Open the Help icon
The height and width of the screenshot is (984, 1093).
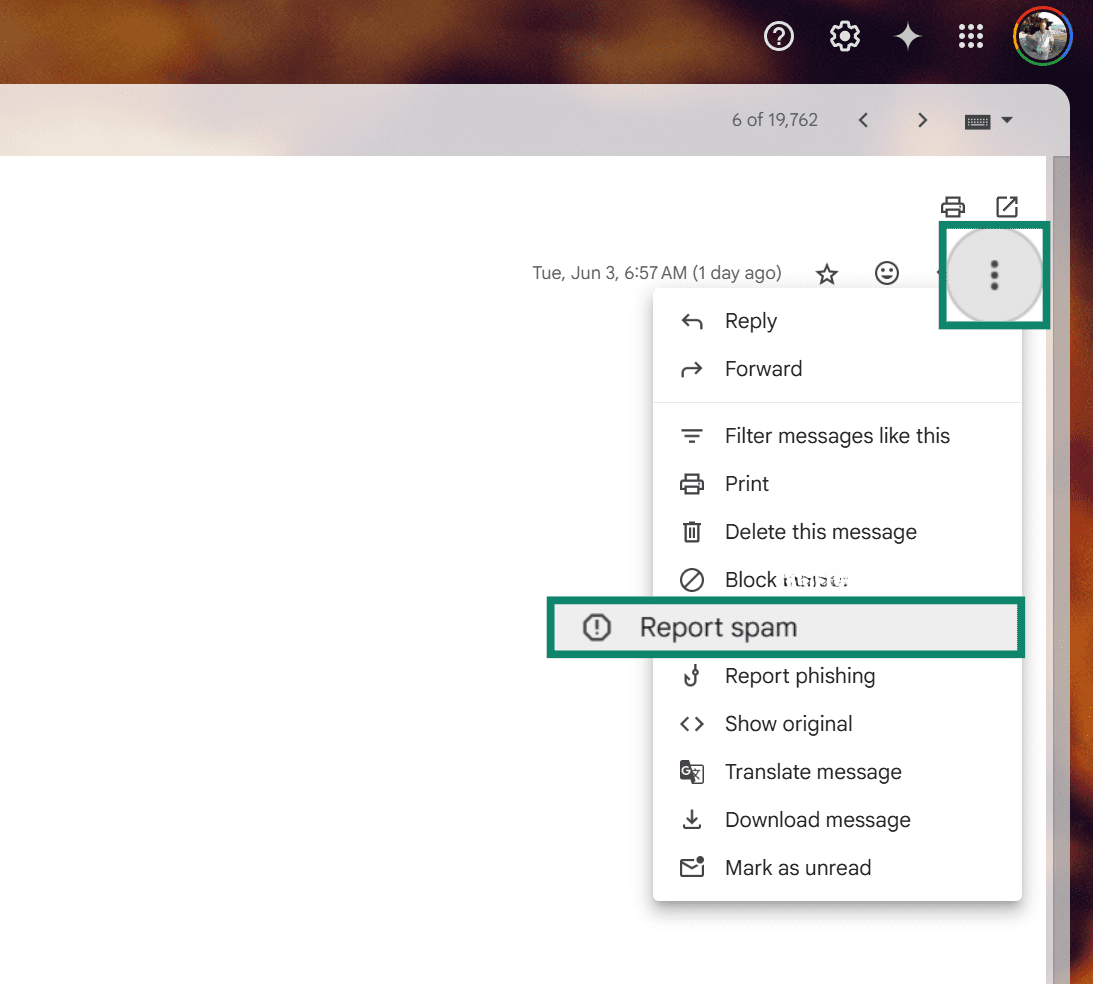pos(778,36)
